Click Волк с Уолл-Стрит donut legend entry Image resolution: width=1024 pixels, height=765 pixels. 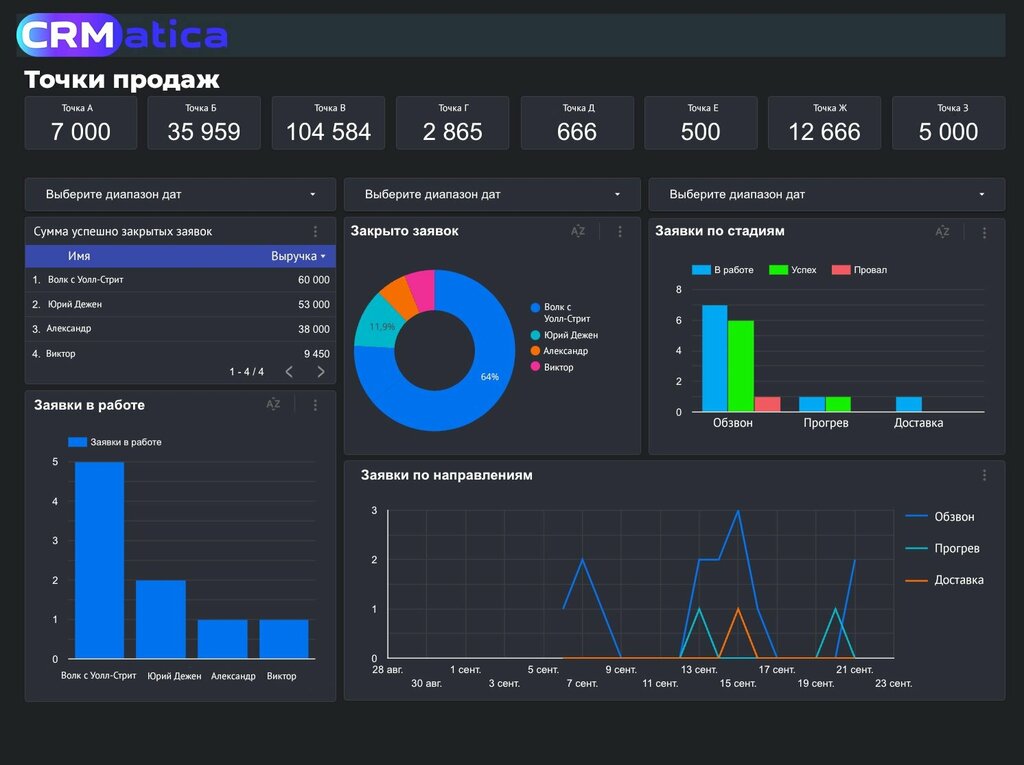561,312
